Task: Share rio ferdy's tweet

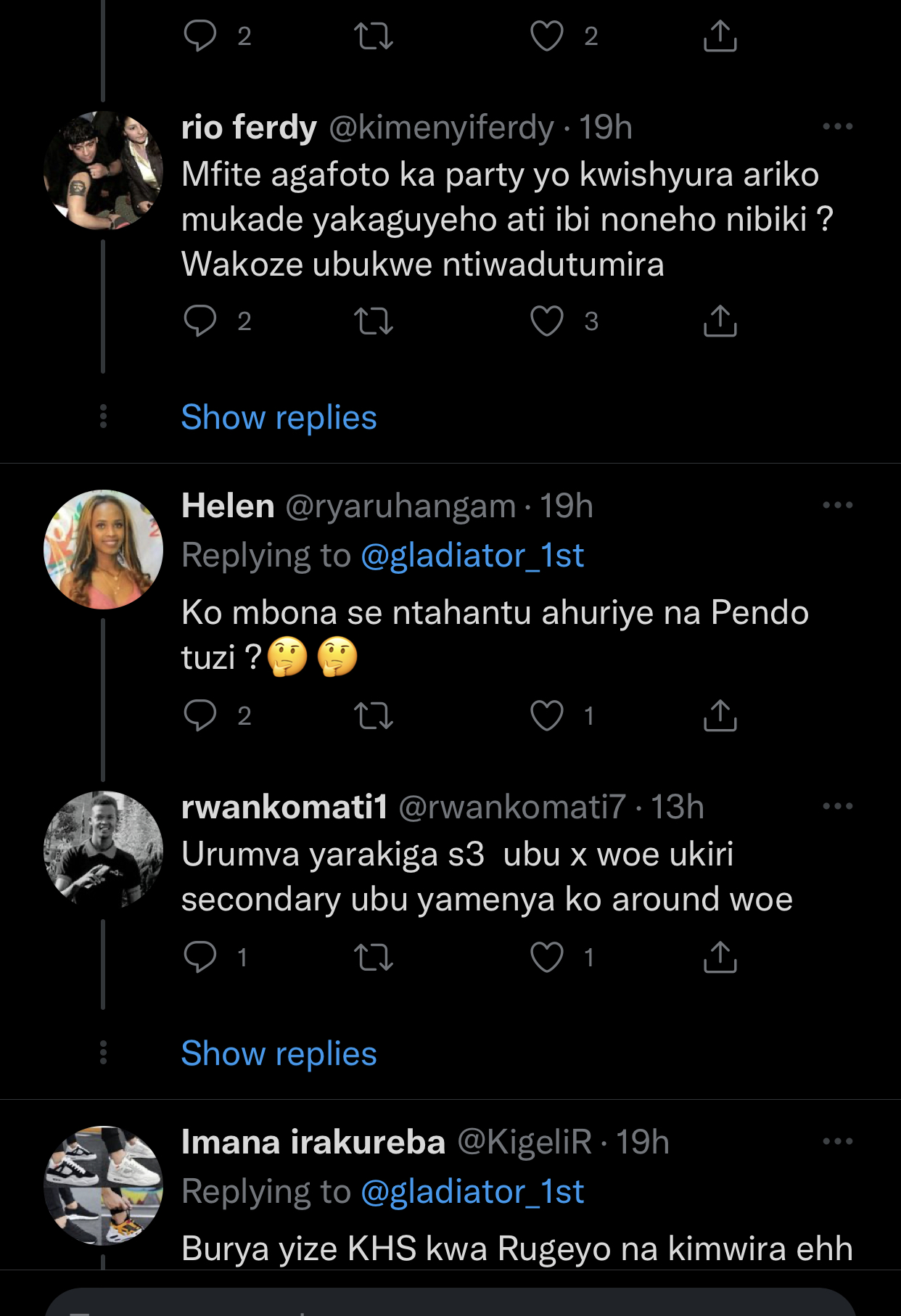Action: 720,321
